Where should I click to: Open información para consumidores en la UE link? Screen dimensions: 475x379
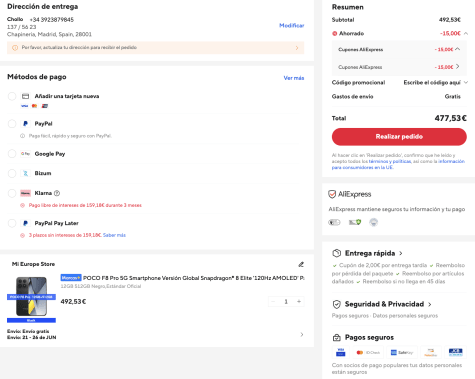point(398,164)
